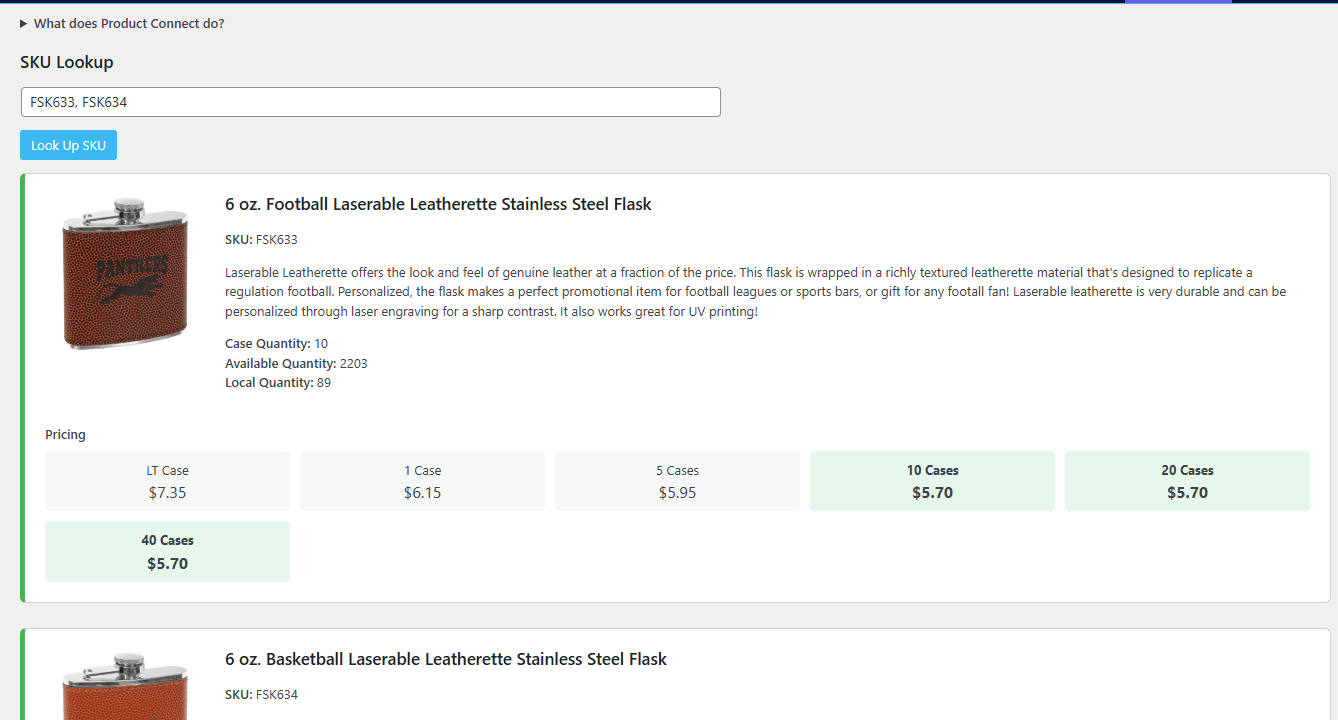Click the FSK633 SKU label
Image resolution: width=1338 pixels, height=720 pixels.
261,240
